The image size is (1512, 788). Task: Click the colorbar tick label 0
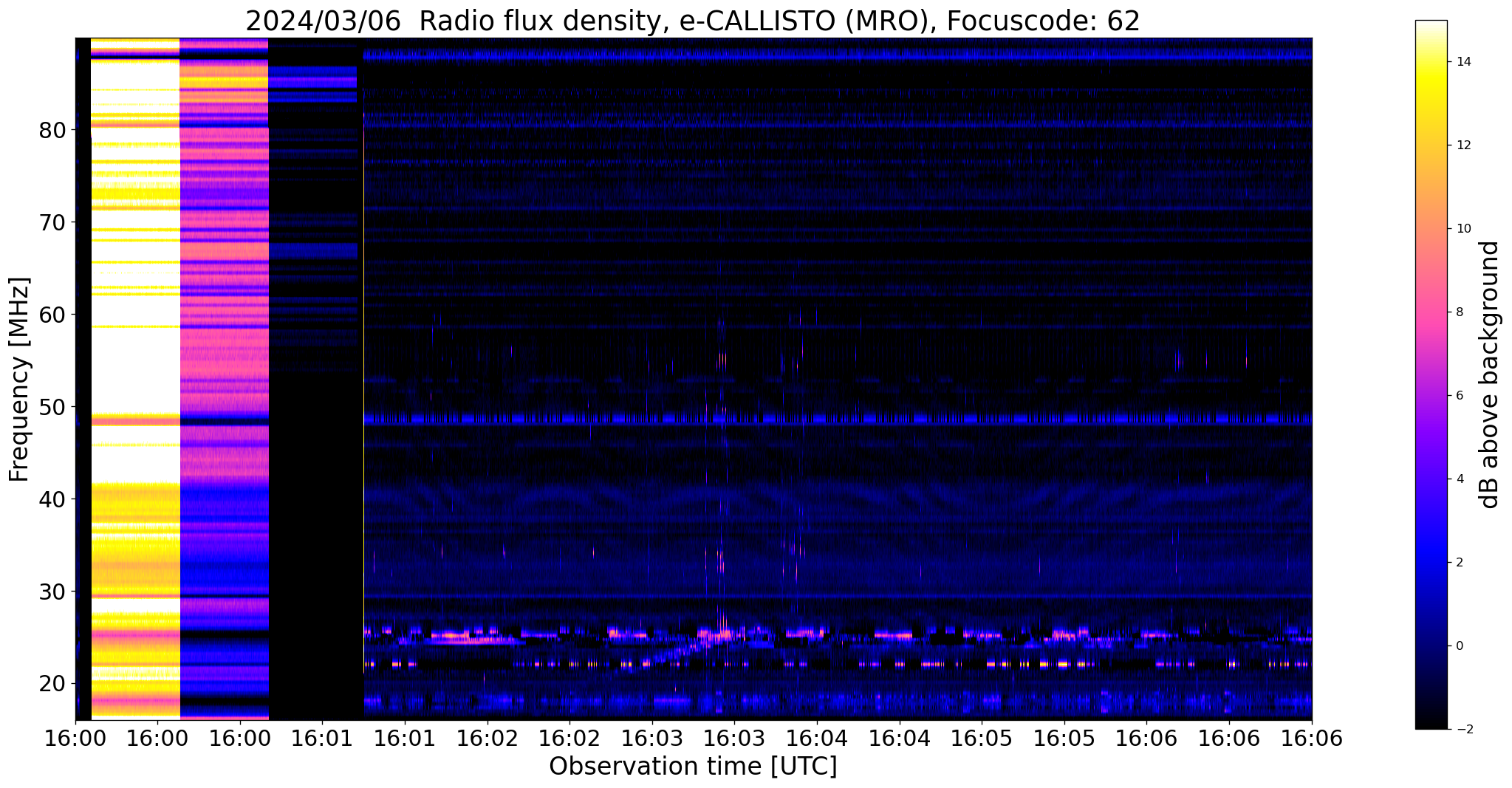click(1459, 646)
